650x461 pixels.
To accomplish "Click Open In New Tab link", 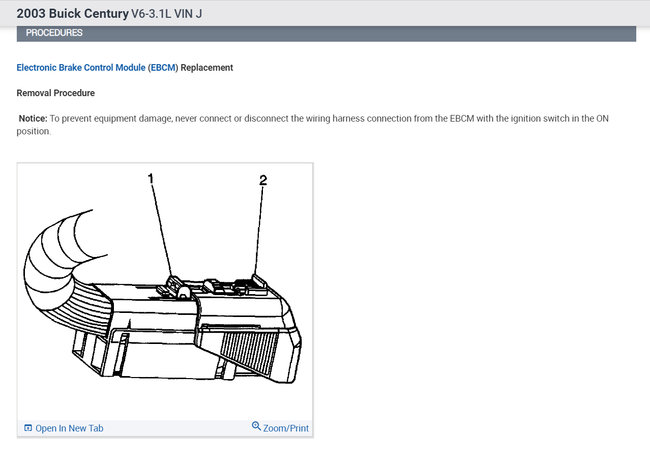I will tap(69, 428).
